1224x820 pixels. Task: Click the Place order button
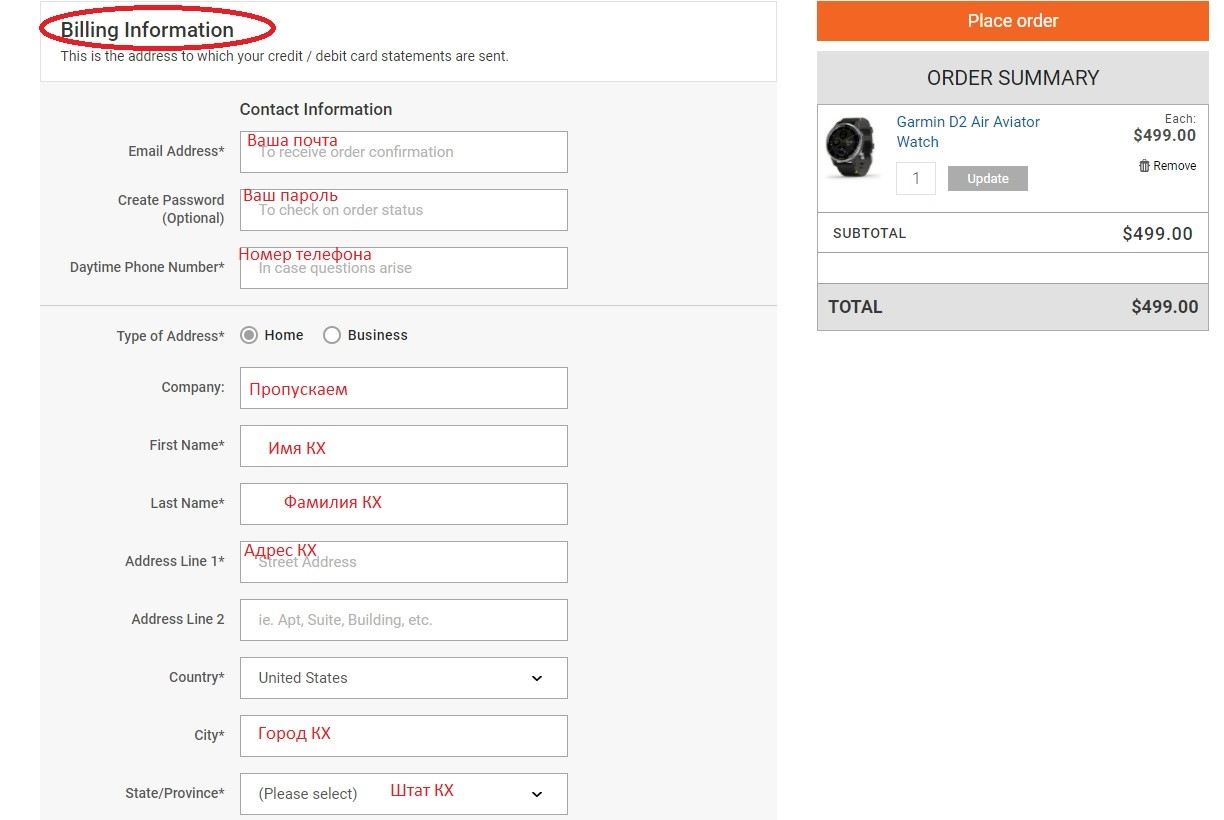pyautogui.click(x=1012, y=21)
